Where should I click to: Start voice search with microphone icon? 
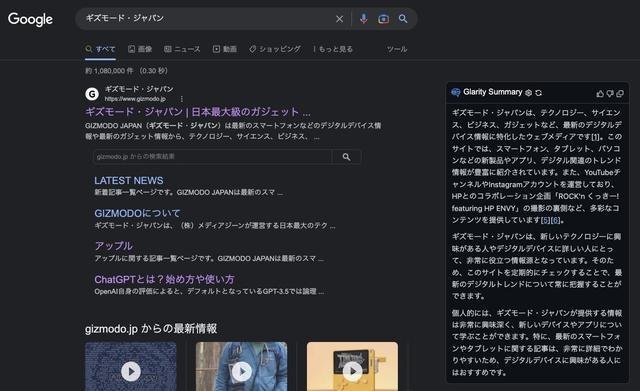coord(364,19)
